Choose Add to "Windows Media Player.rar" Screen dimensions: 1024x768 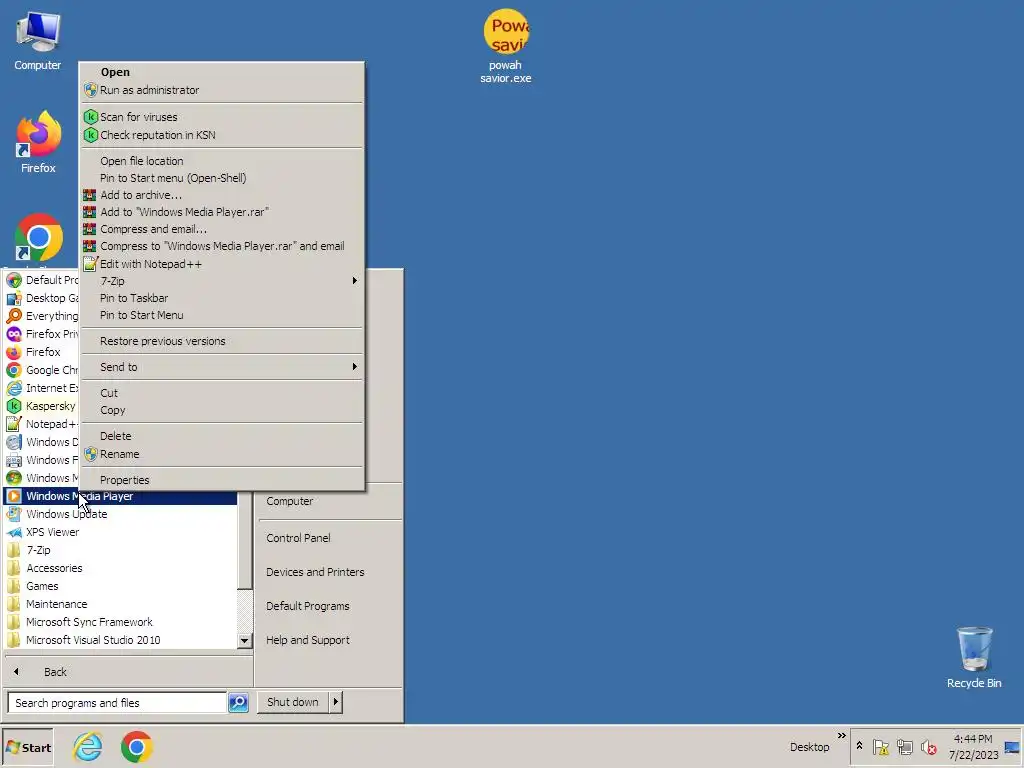(222, 212)
